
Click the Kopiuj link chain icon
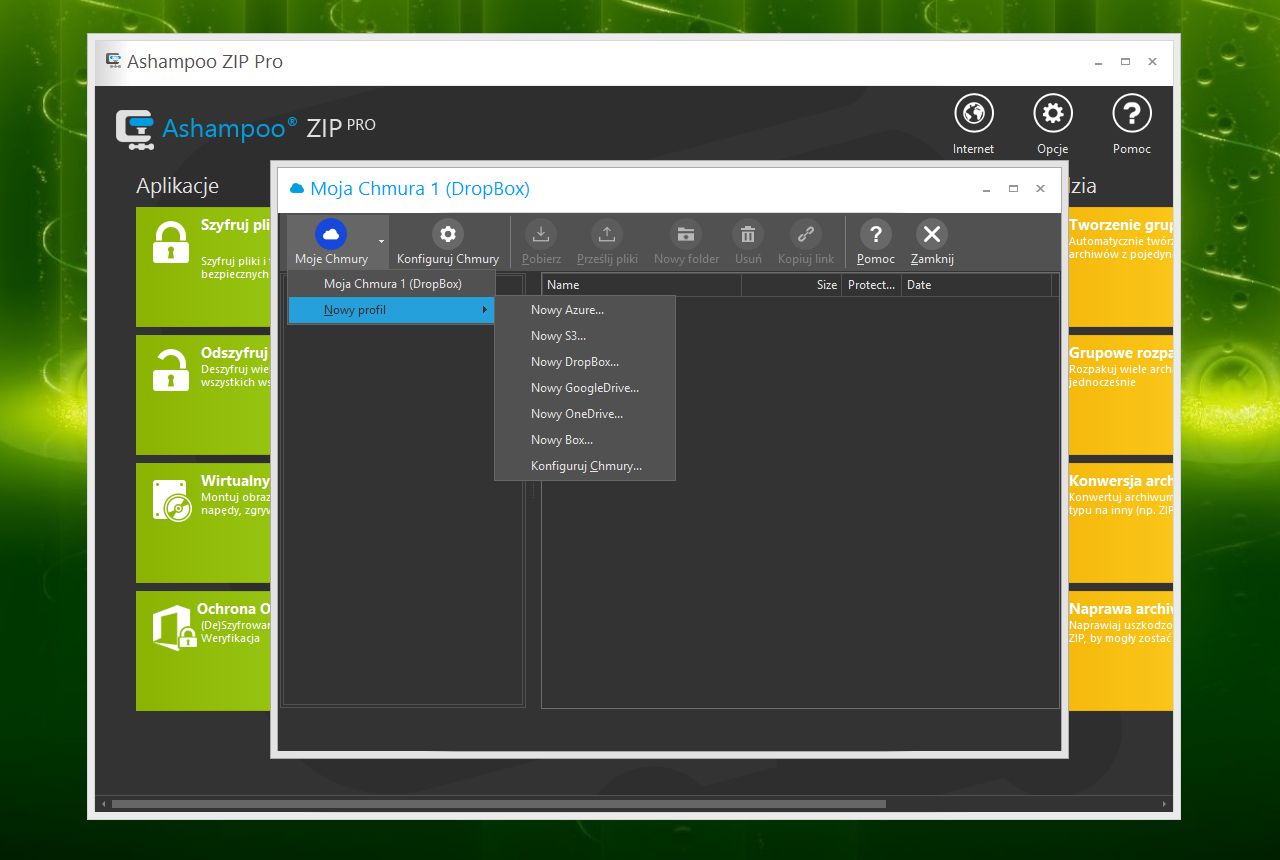805,234
